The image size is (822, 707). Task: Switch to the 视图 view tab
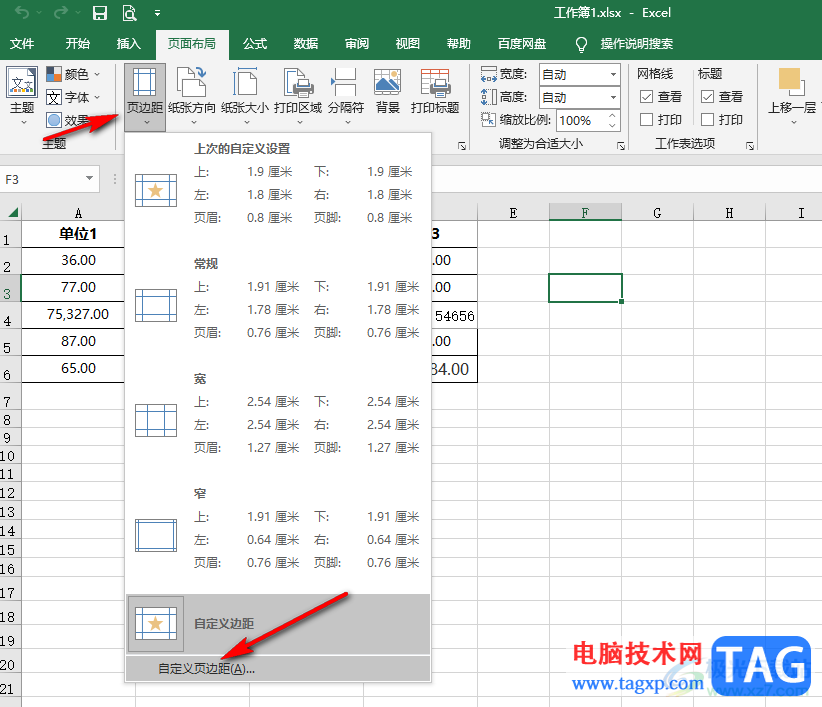click(x=407, y=43)
